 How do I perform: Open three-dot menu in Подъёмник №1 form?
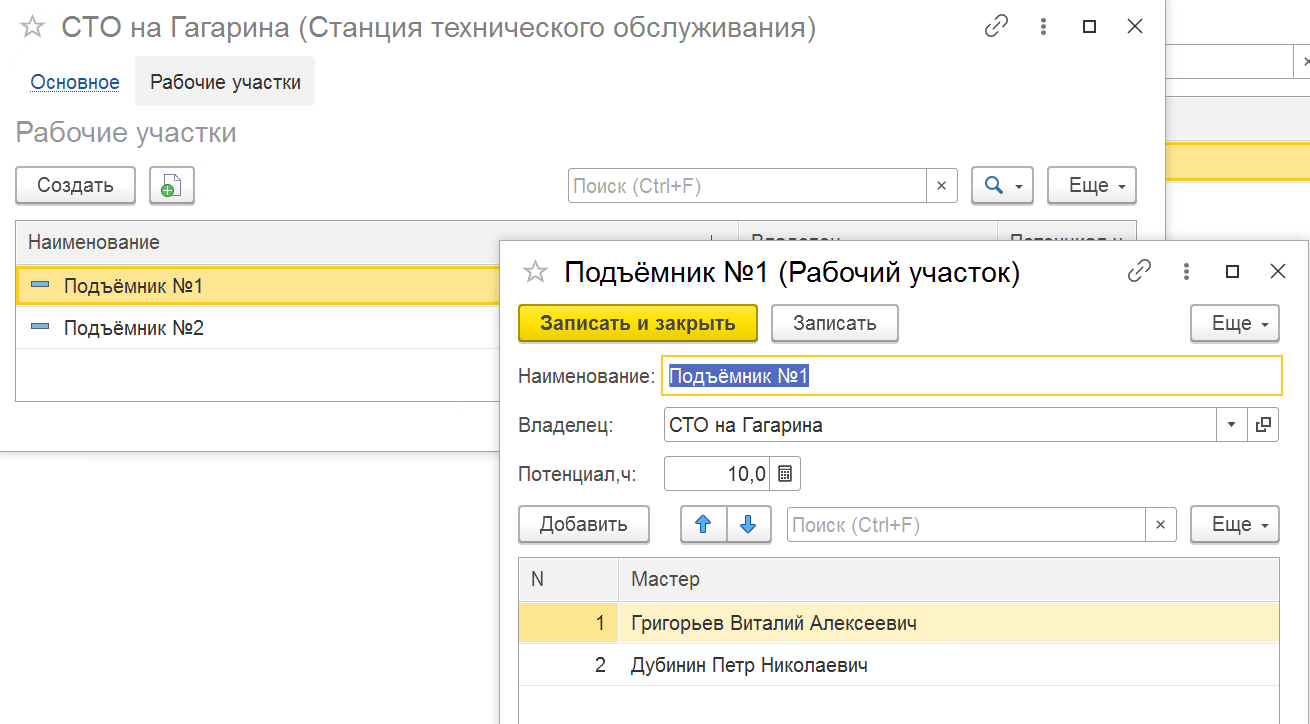[1186, 271]
